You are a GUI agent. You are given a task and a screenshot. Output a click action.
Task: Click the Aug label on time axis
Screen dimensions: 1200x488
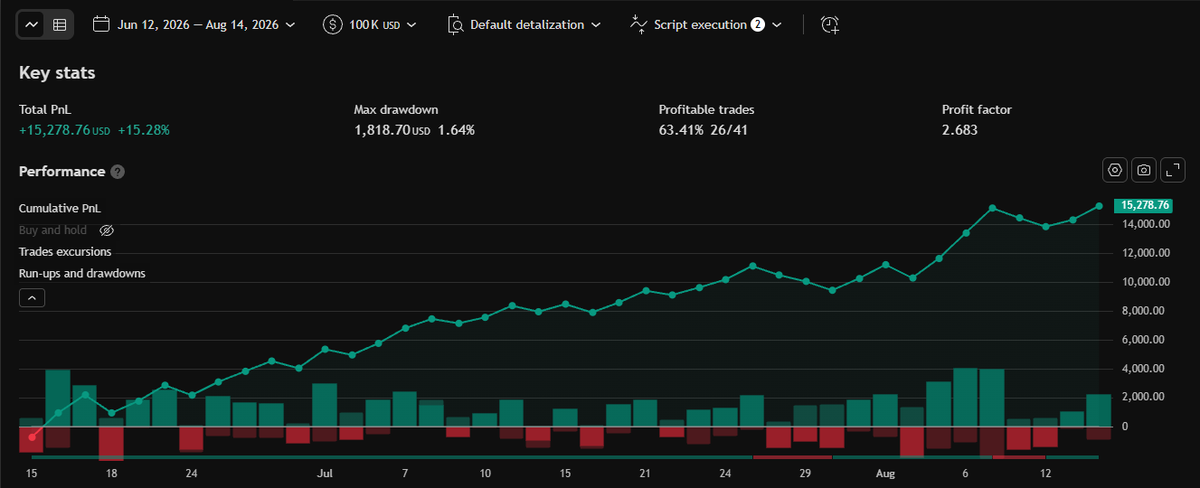coord(886,473)
